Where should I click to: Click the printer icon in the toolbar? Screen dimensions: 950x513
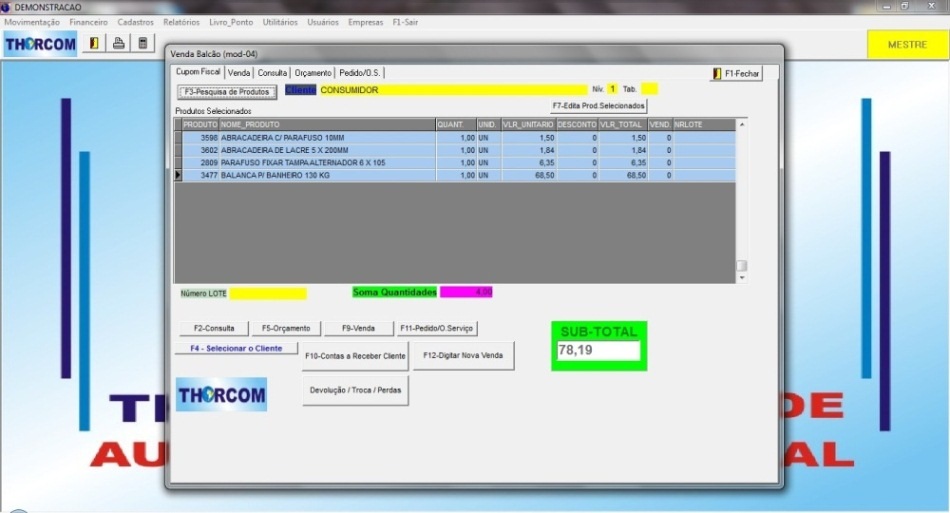118,43
